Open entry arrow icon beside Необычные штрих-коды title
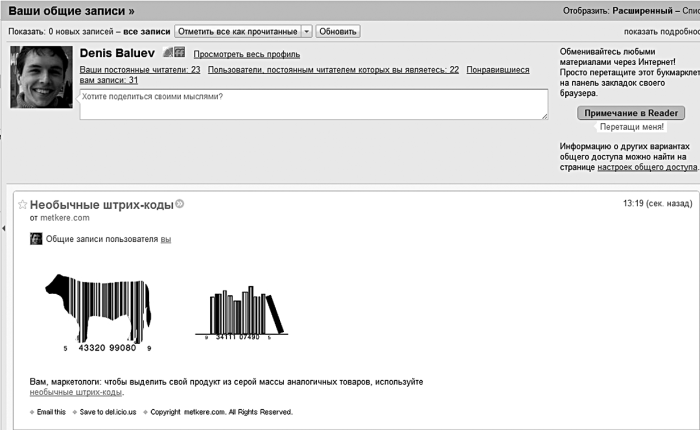This screenshot has width=700, height=430. pos(179,204)
